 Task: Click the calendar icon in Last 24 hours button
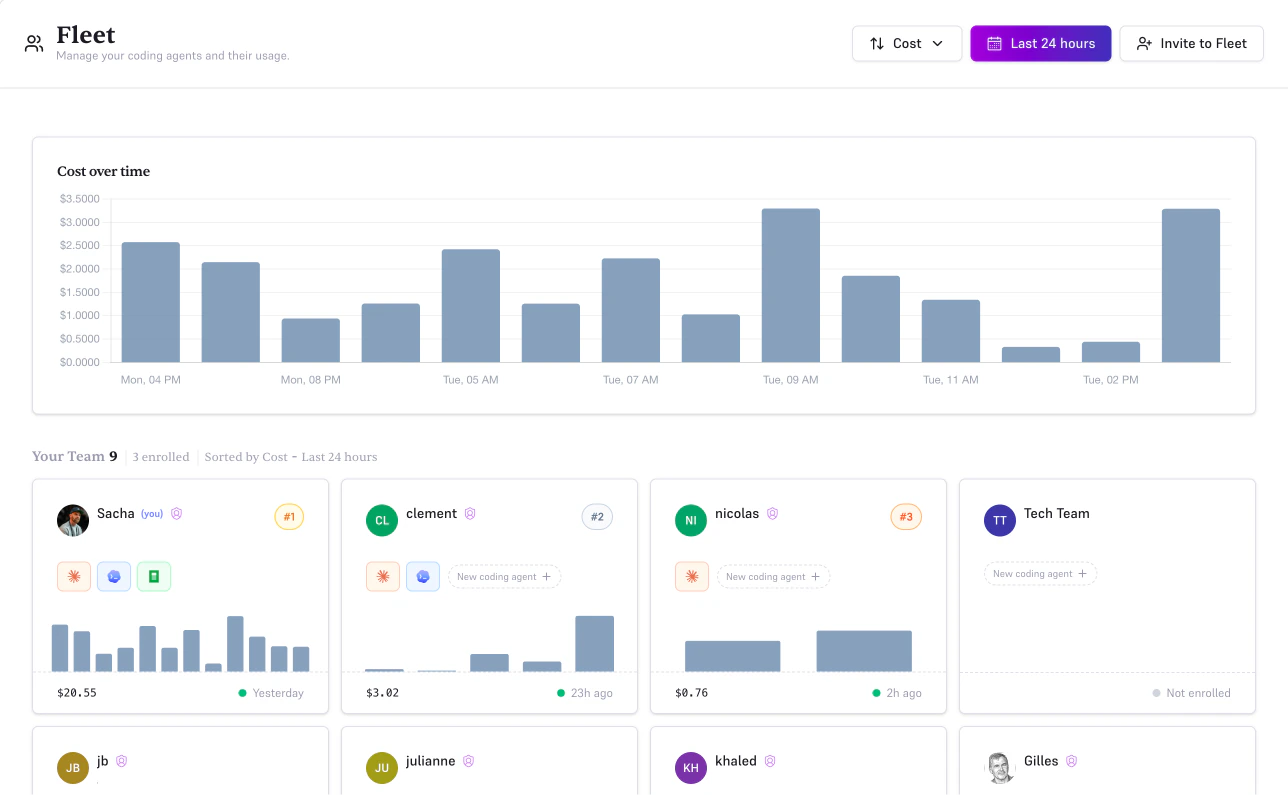[x=994, y=43]
